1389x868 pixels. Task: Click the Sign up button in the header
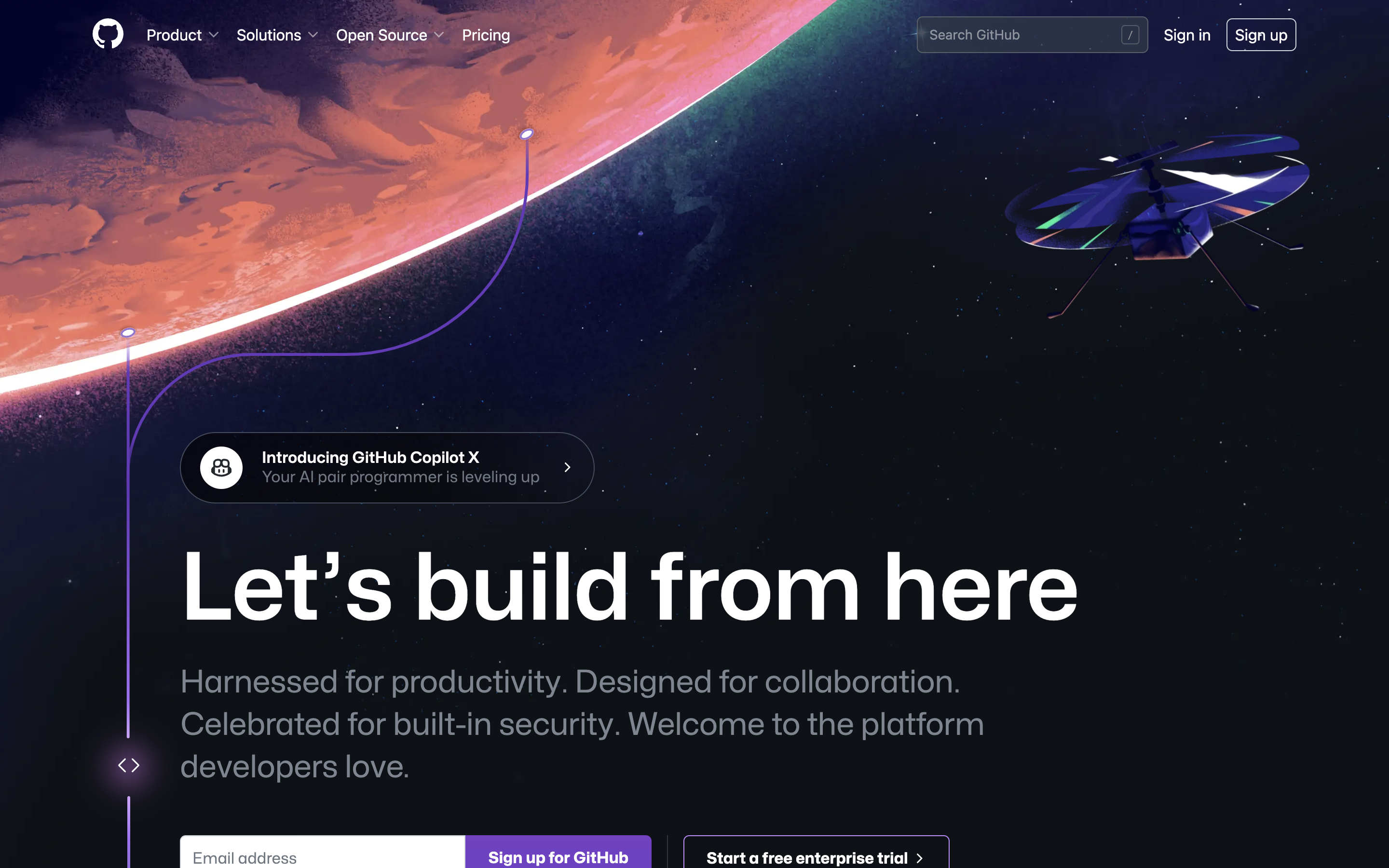(1261, 35)
